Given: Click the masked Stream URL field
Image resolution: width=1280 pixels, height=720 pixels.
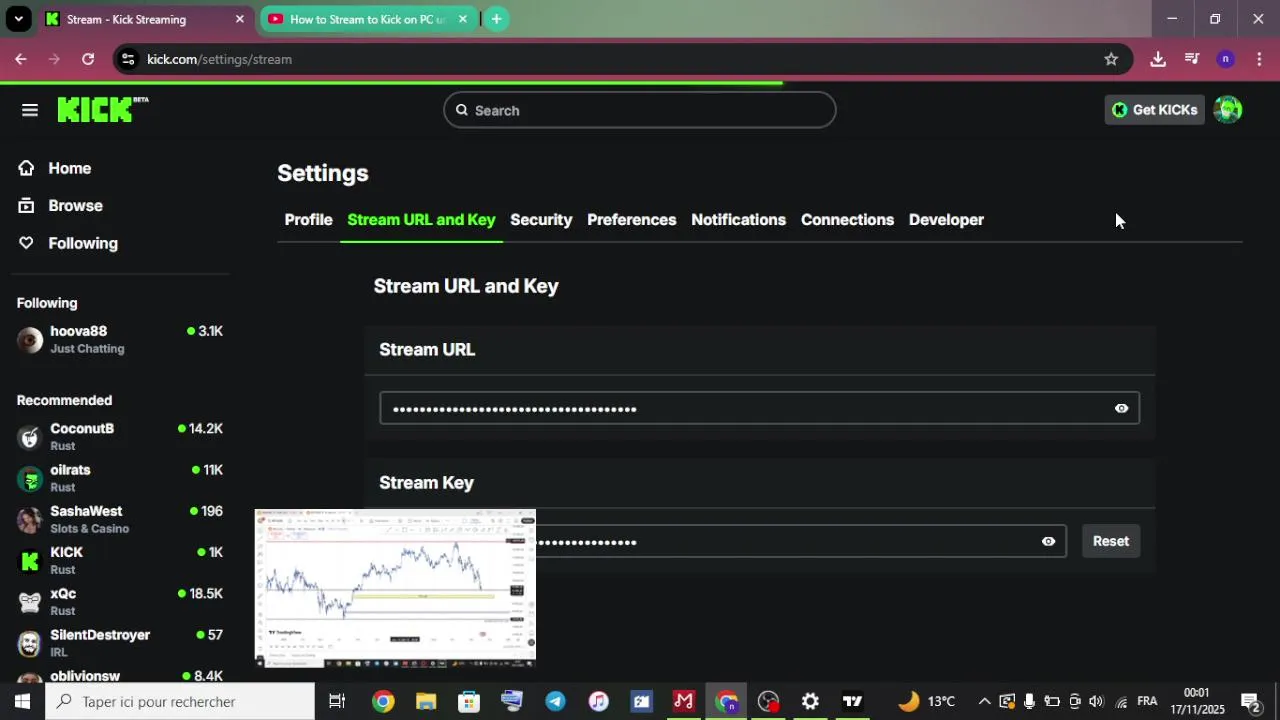Looking at the screenshot, I should tap(759, 408).
